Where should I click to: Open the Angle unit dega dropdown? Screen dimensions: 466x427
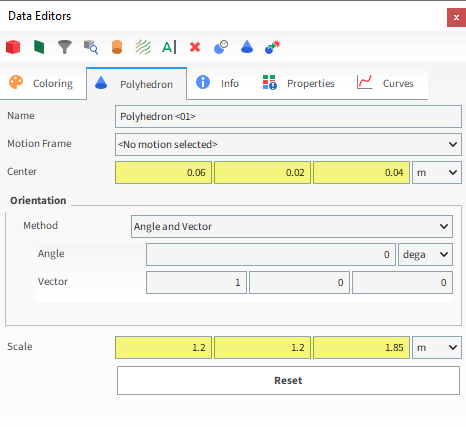click(x=425, y=254)
